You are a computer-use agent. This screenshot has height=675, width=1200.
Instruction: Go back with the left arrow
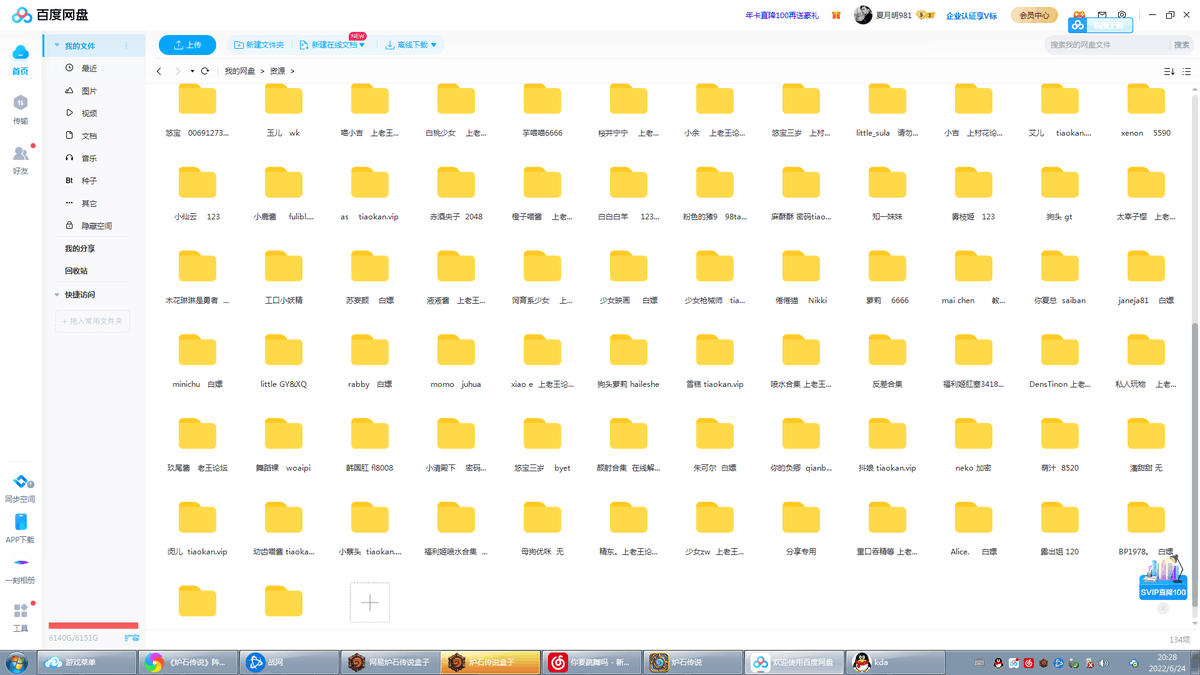coord(159,71)
